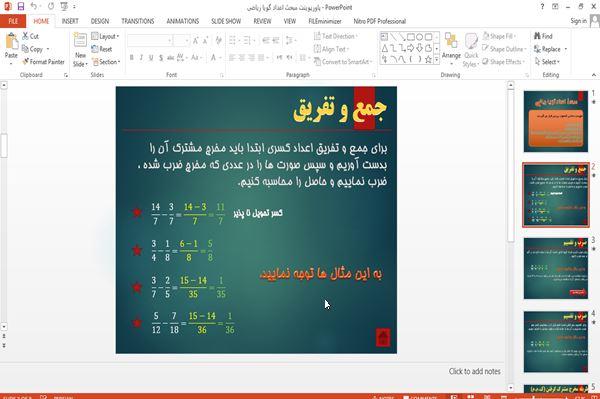
Task: Open PowerPoint Help question mark
Action: 542,7
